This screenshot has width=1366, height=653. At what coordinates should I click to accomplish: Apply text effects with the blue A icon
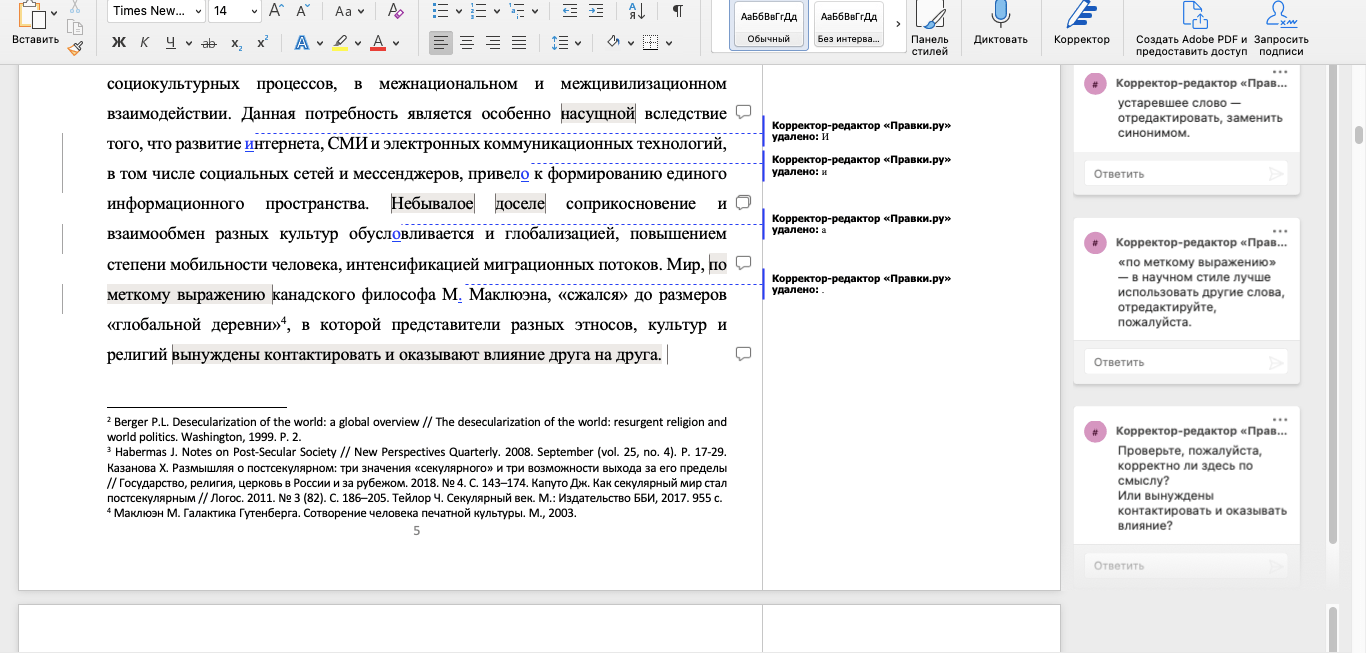click(302, 43)
